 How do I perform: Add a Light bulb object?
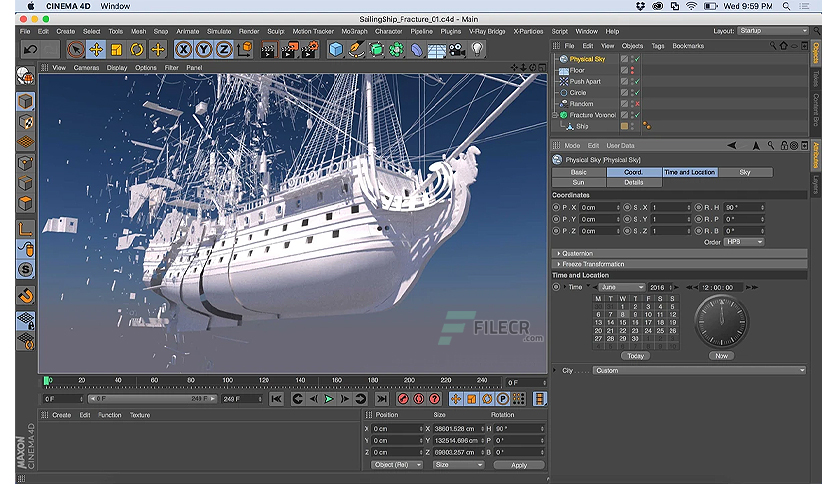477,50
